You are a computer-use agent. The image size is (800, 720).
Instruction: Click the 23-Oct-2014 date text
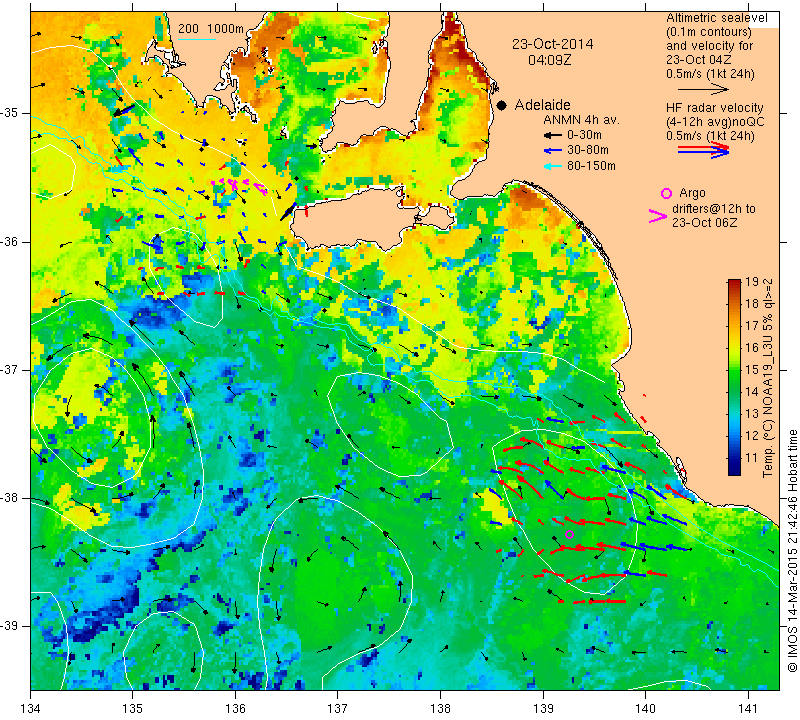553,44
